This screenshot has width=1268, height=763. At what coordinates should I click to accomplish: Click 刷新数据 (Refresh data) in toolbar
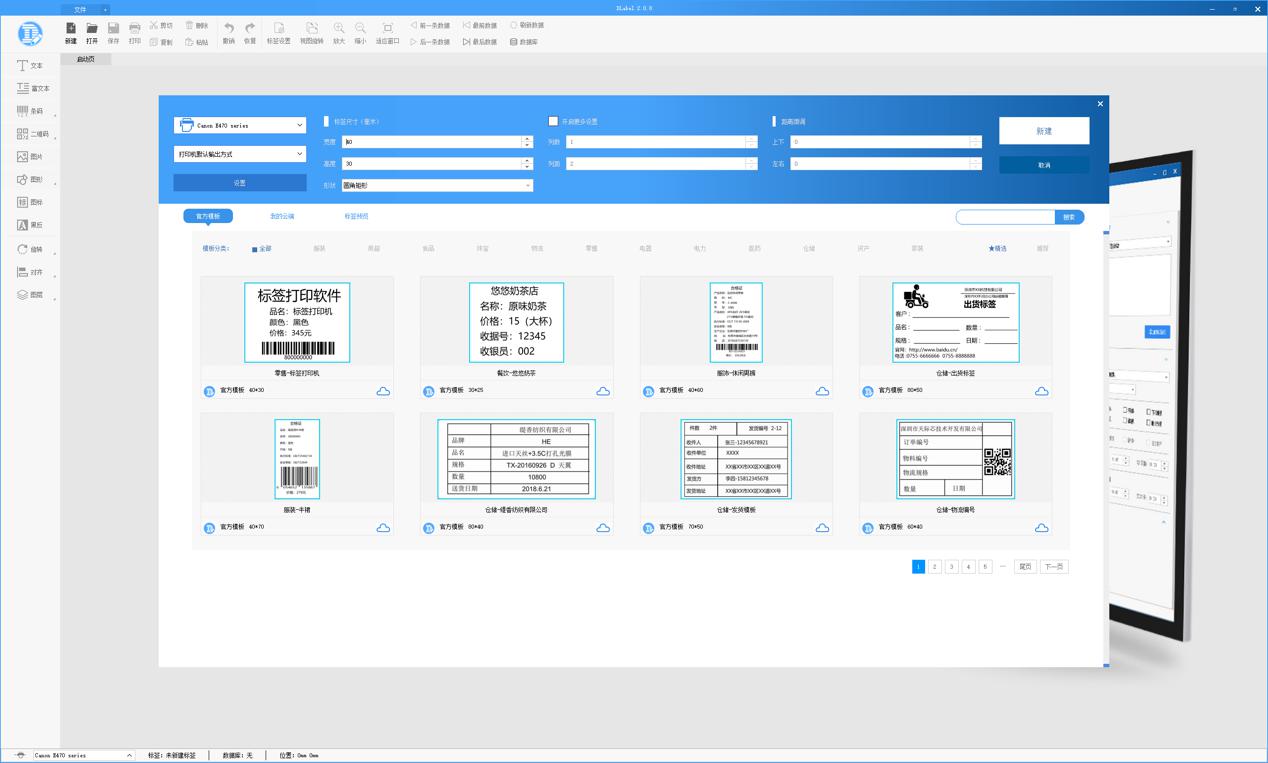pos(527,25)
